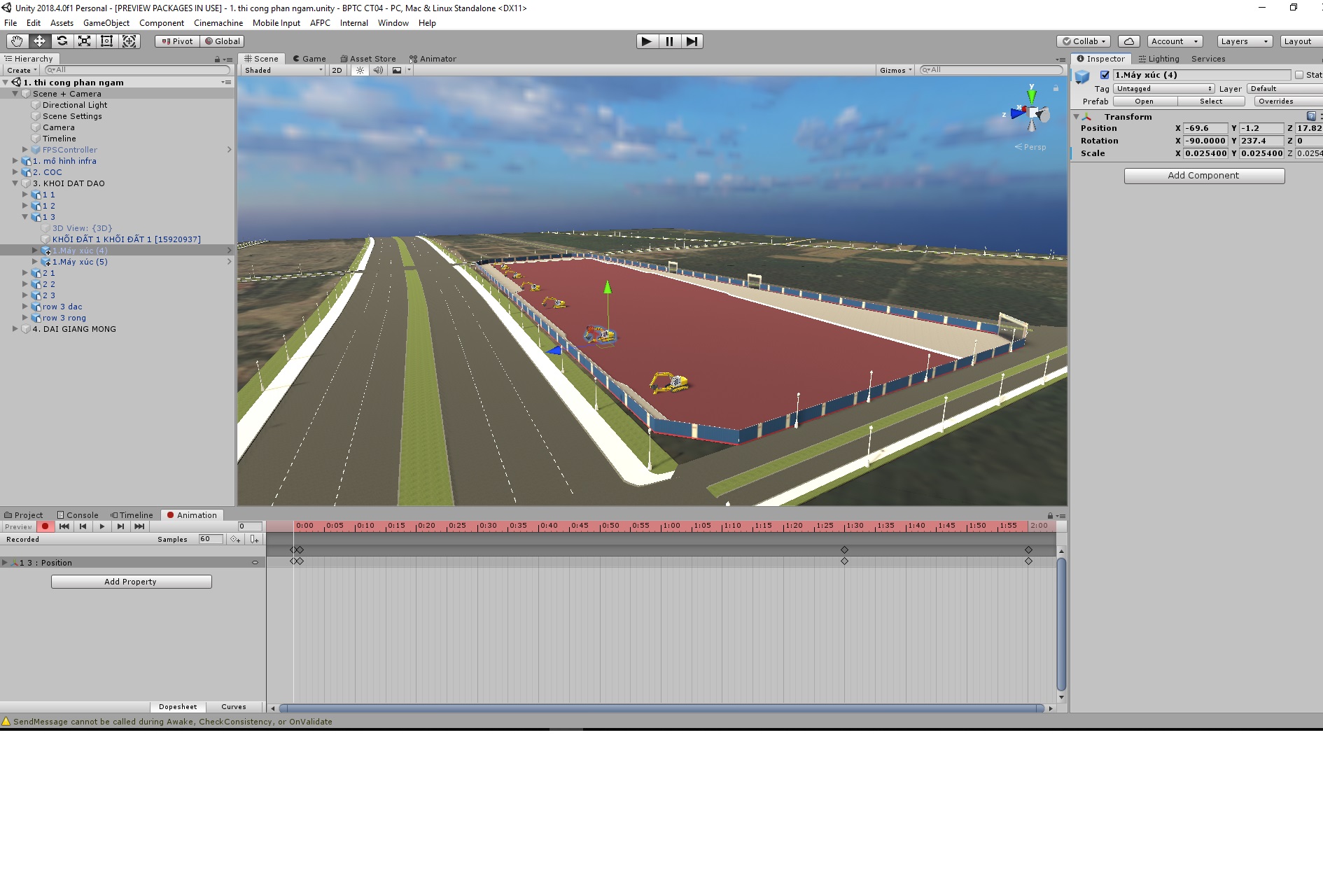1323x896 pixels.
Task: Toggle the active checkbox for 1.Máy xúc (4)
Action: pos(1105,75)
